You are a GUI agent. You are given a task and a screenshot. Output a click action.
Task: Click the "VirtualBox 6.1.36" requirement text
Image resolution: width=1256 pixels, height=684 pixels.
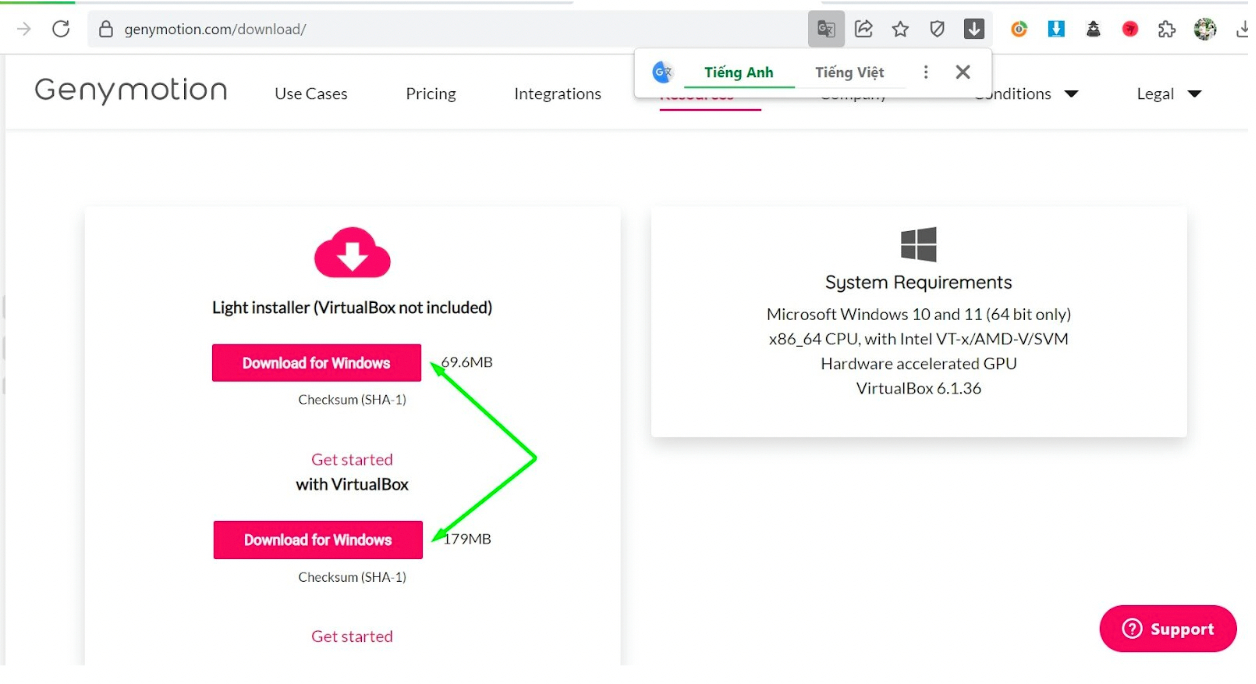pyautogui.click(x=919, y=388)
